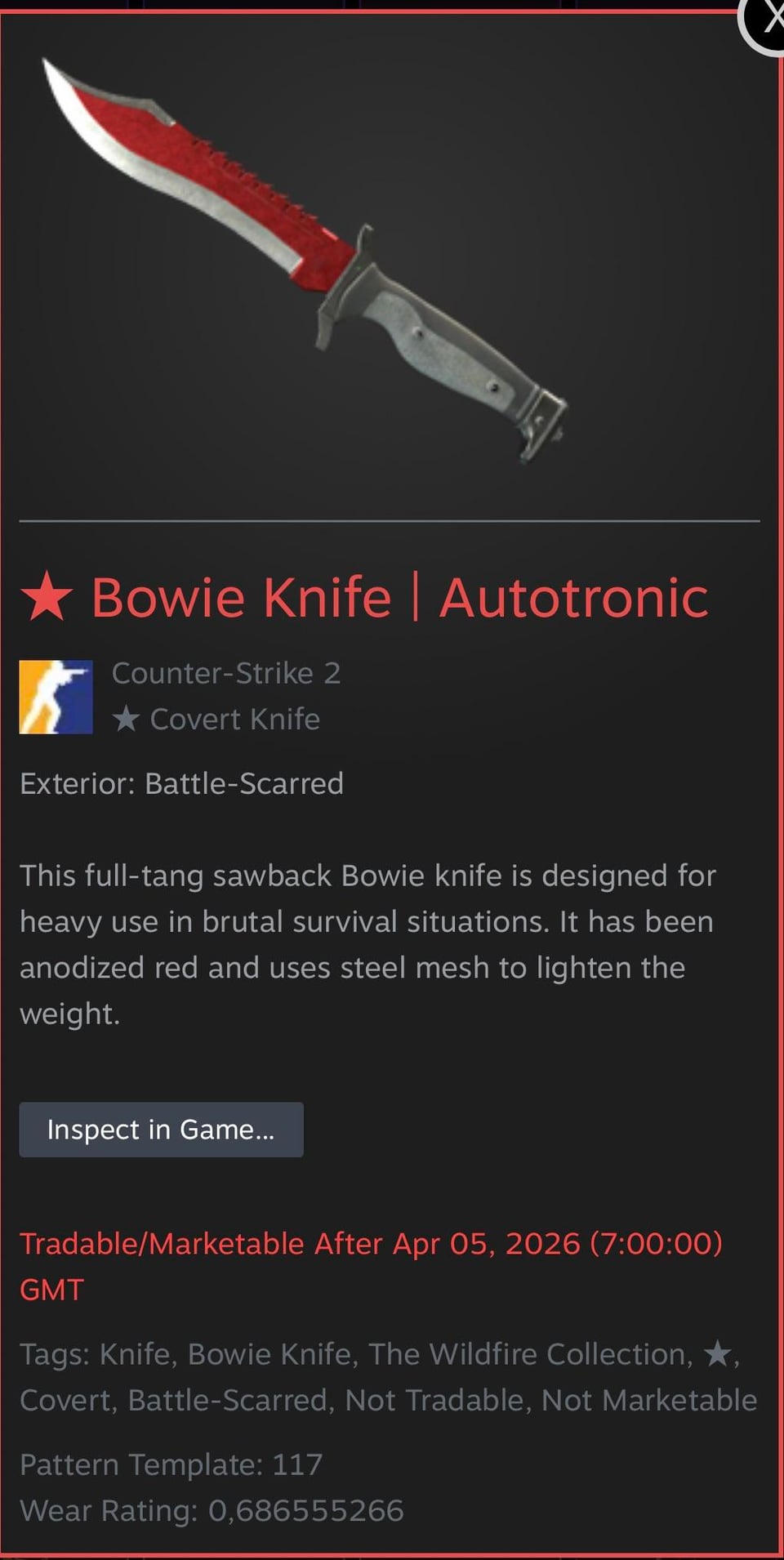Click the Exterior: Battle-Scarred line
784x1560 pixels.
pos(181,783)
